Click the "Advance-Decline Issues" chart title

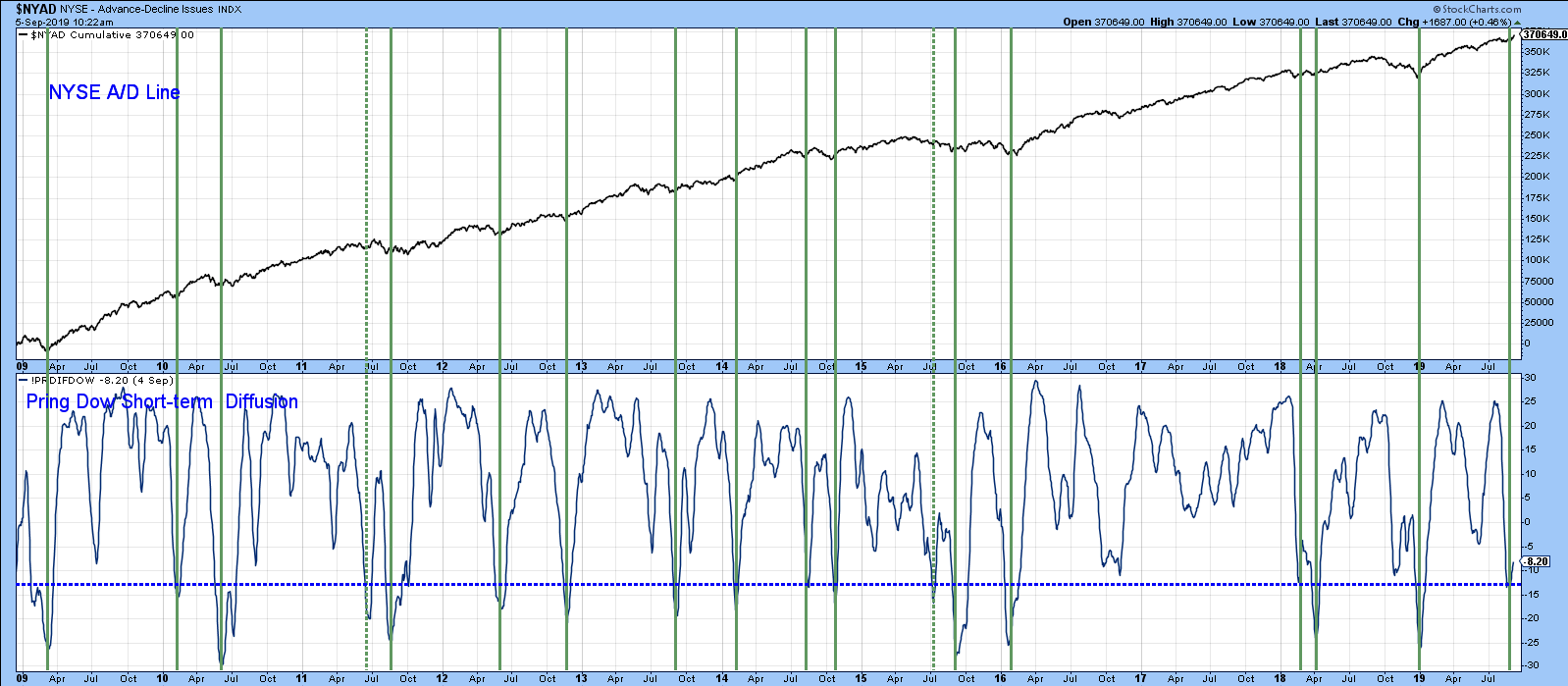(x=155, y=9)
